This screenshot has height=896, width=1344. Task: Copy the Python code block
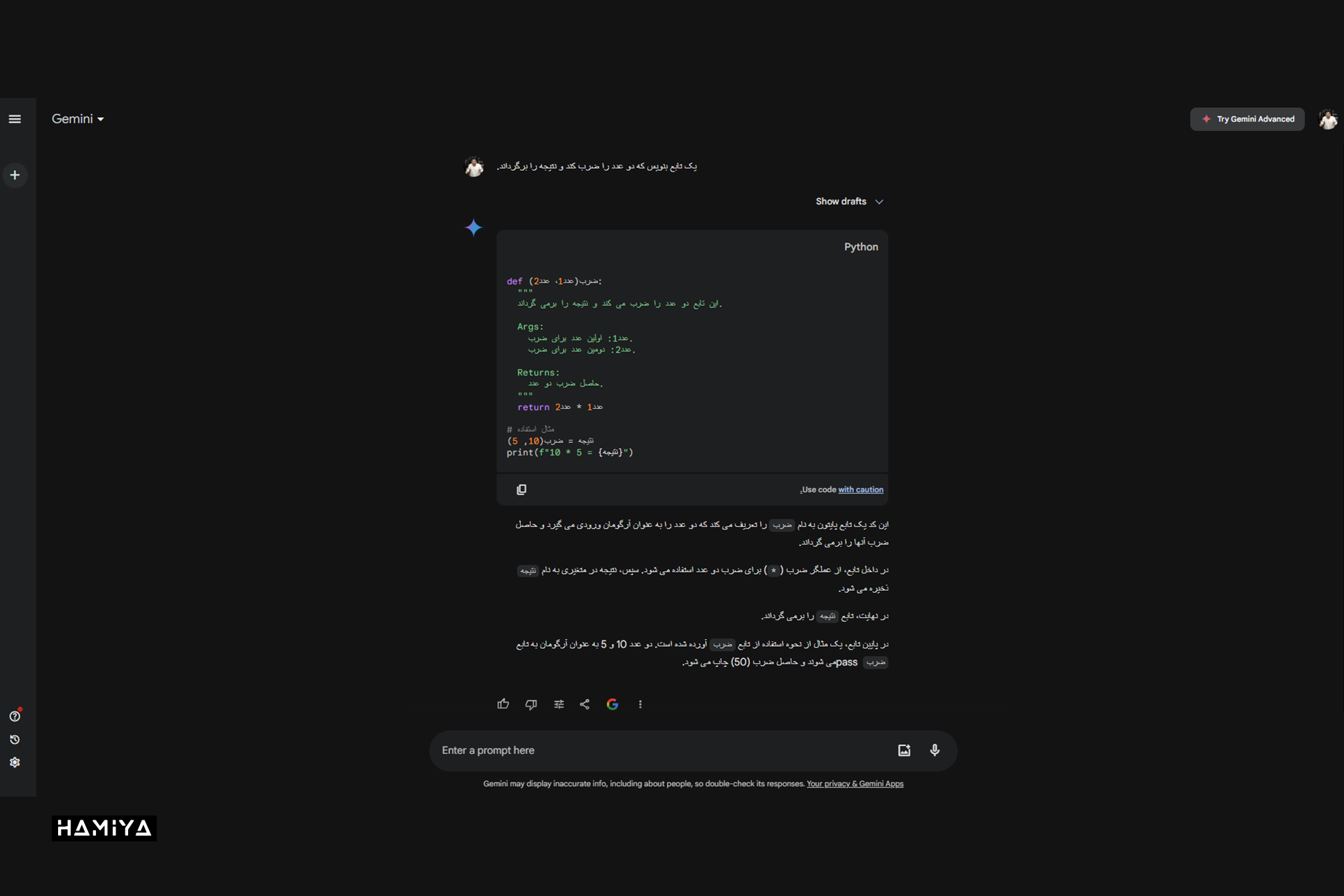click(x=521, y=489)
